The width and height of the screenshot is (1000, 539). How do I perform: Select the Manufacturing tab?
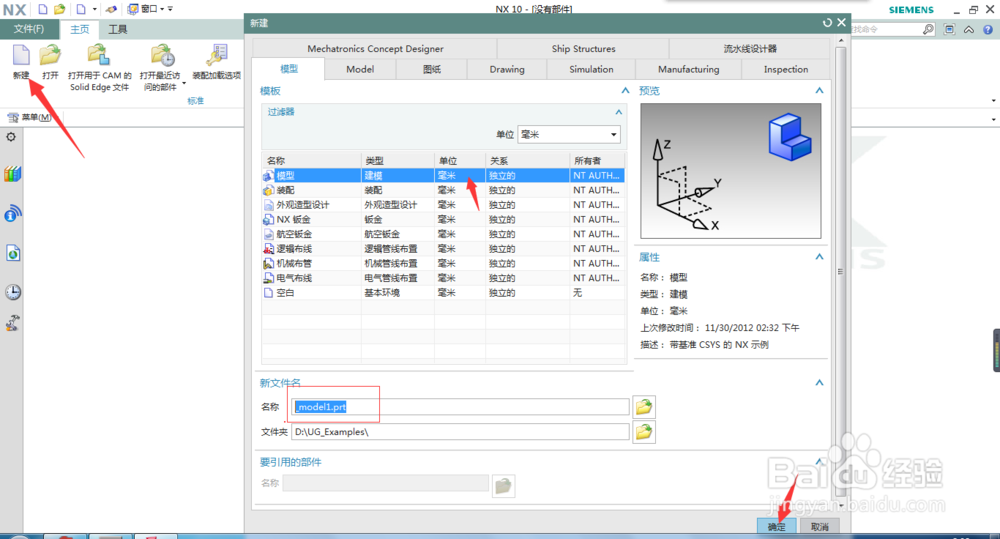pos(689,69)
